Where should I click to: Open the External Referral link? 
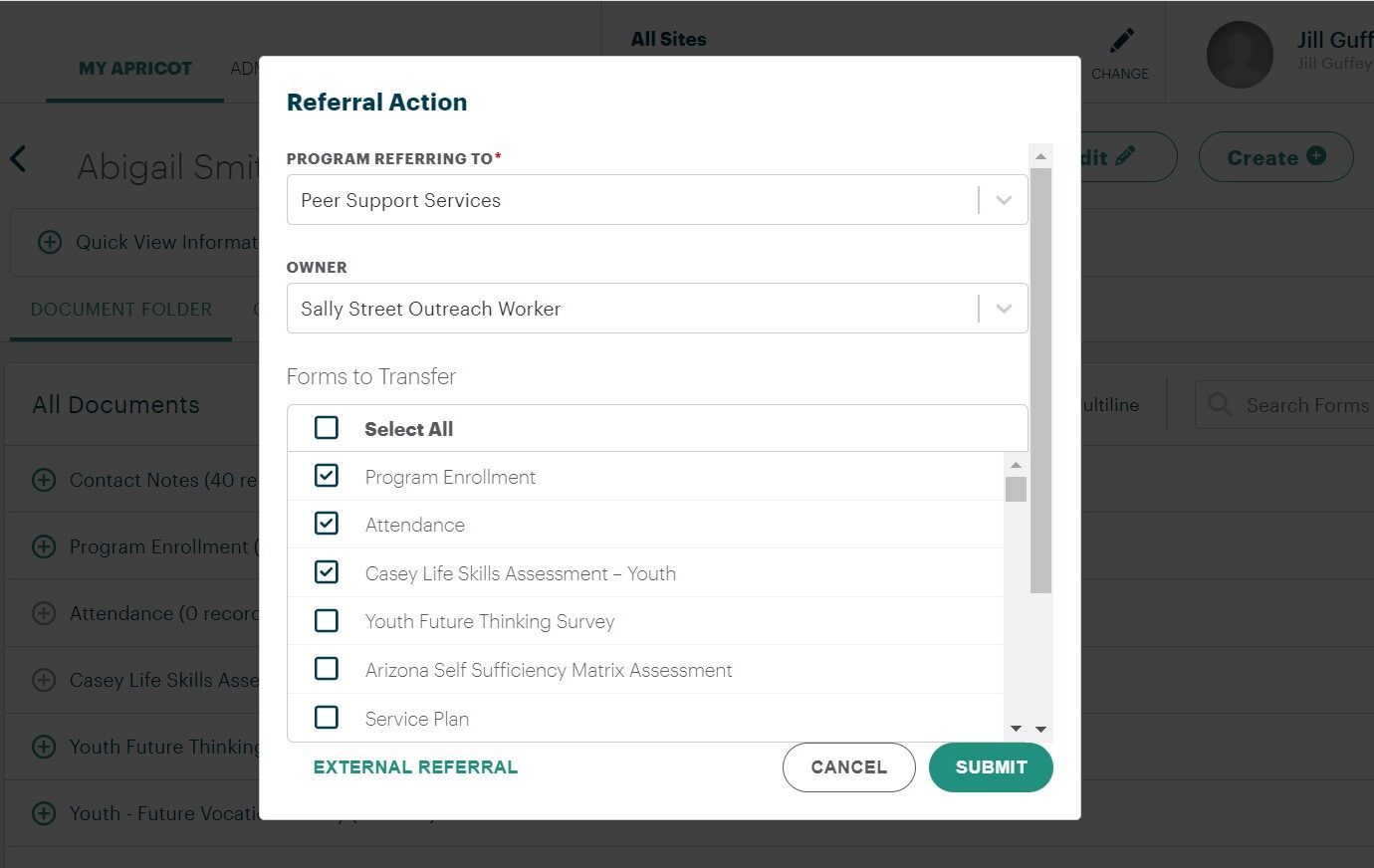click(x=415, y=767)
